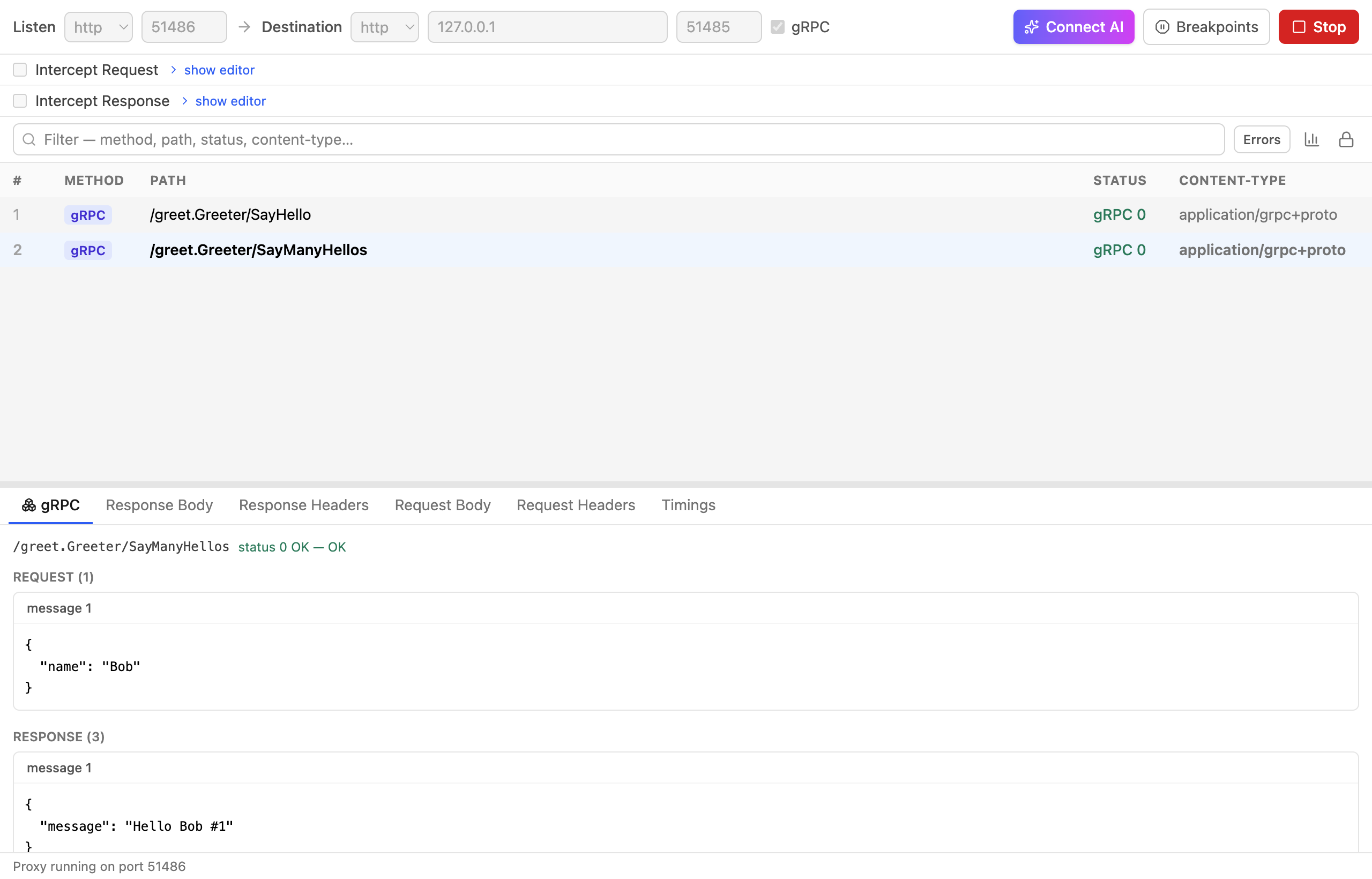
Task: Open the Request Body tab
Action: coord(442,505)
